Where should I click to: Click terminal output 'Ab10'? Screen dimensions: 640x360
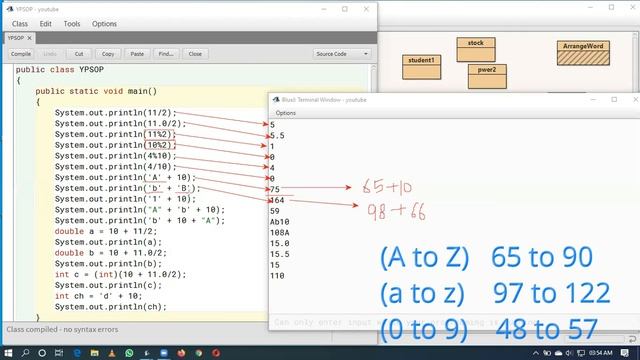point(280,222)
